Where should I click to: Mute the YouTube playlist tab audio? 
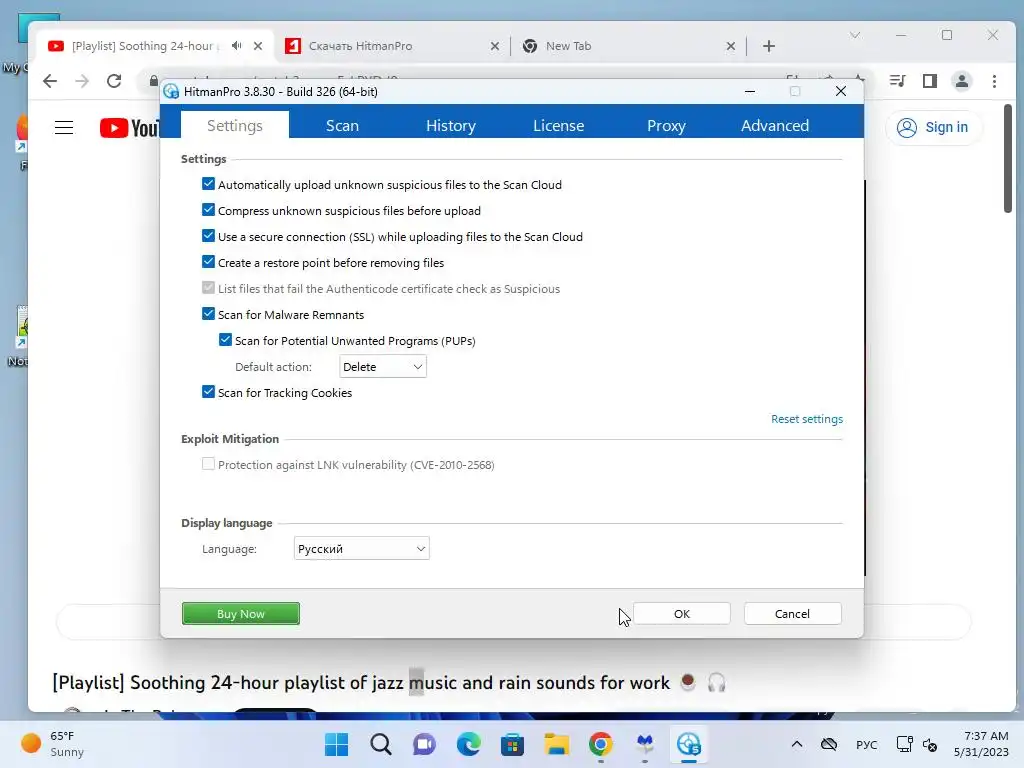pos(236,46)
